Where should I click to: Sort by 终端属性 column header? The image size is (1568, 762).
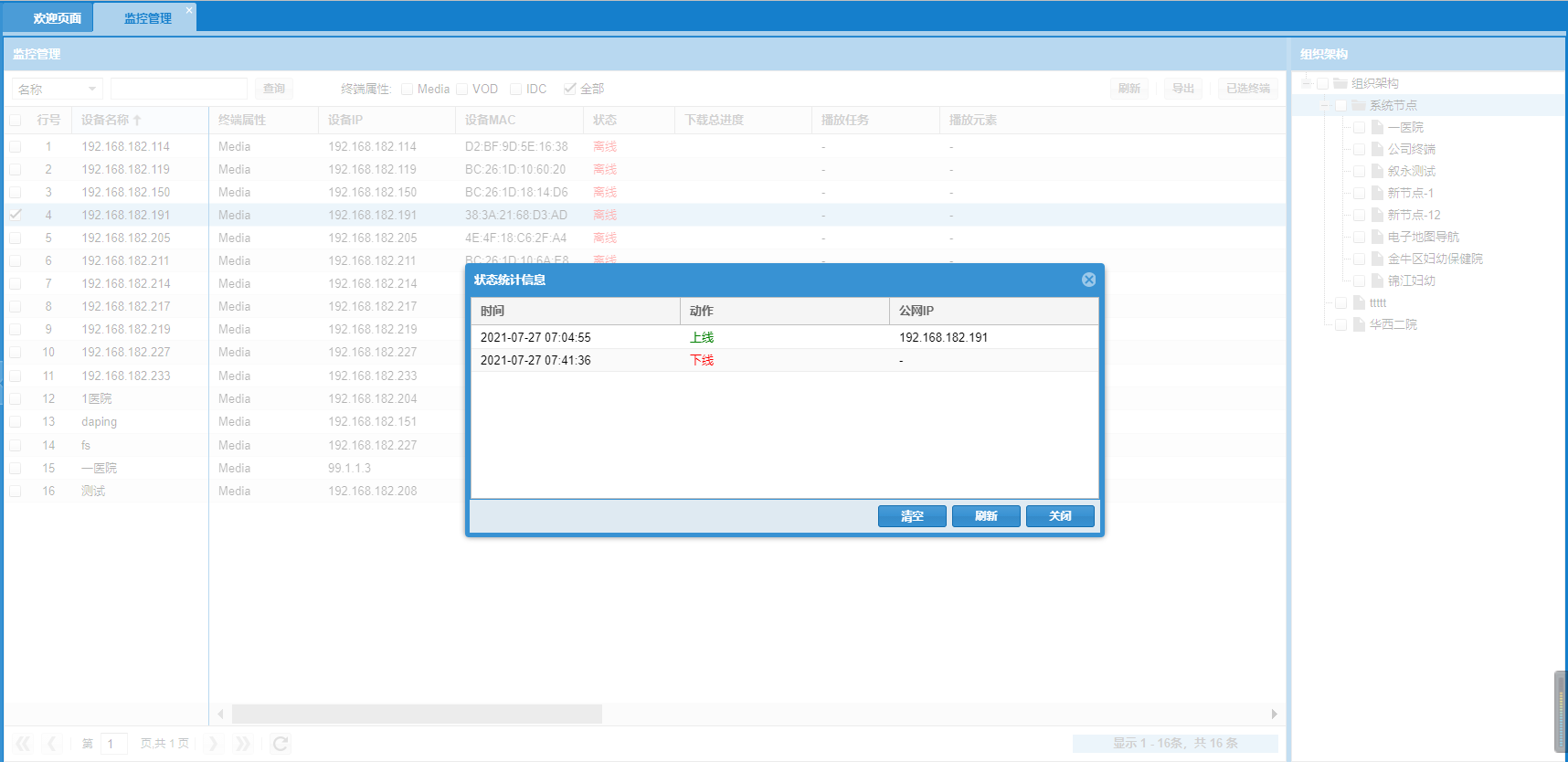(264, 120)
